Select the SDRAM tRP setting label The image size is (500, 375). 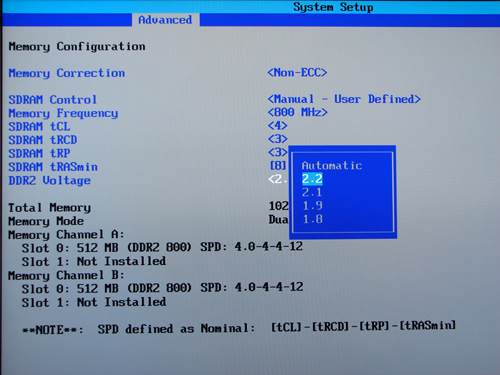39,153
